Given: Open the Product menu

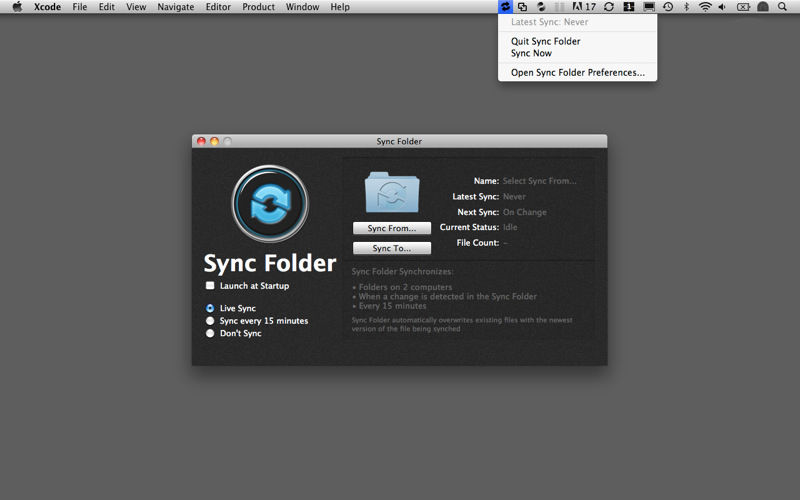Looking at the screenshot, I should [258, 7].
